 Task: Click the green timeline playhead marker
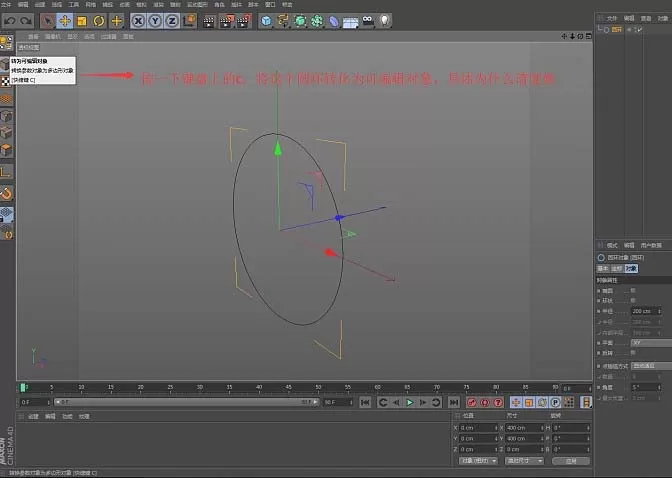pos(23,388)
